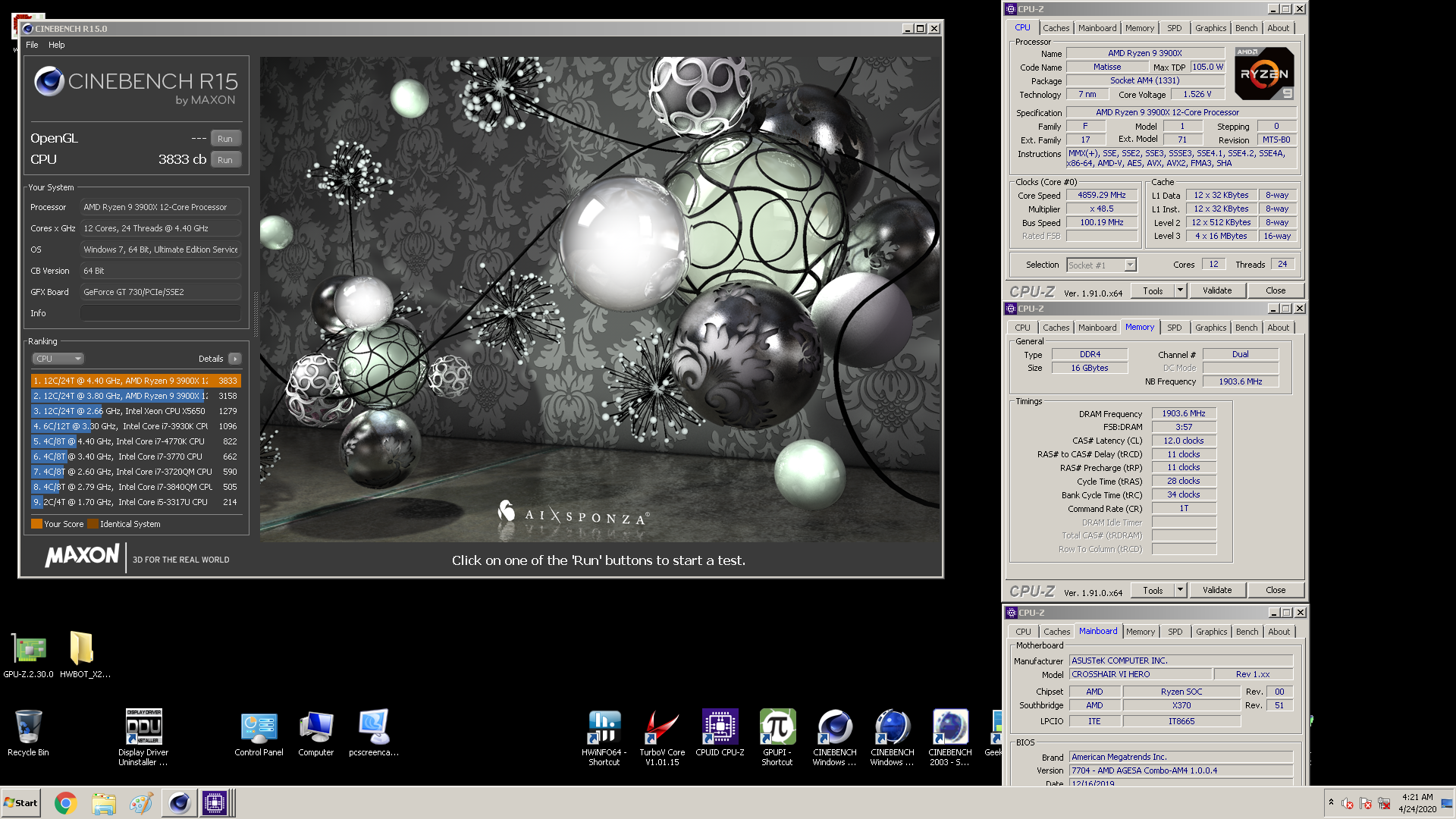Click the rendered Cinebench scene image

600,299
